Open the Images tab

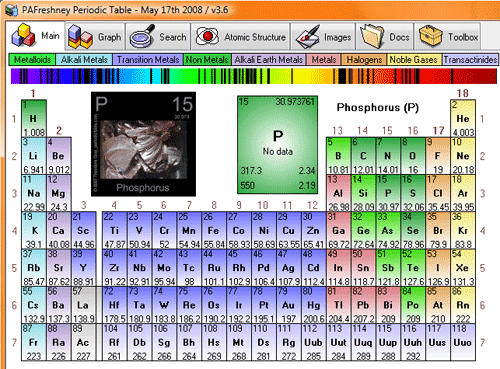pos(323,37)
